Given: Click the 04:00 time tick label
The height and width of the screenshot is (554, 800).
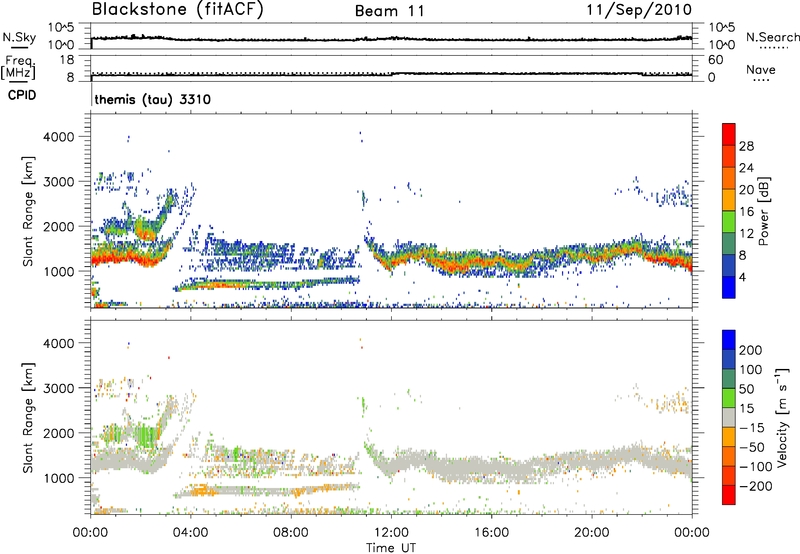Looking at the screenshot, I should 190,533.
